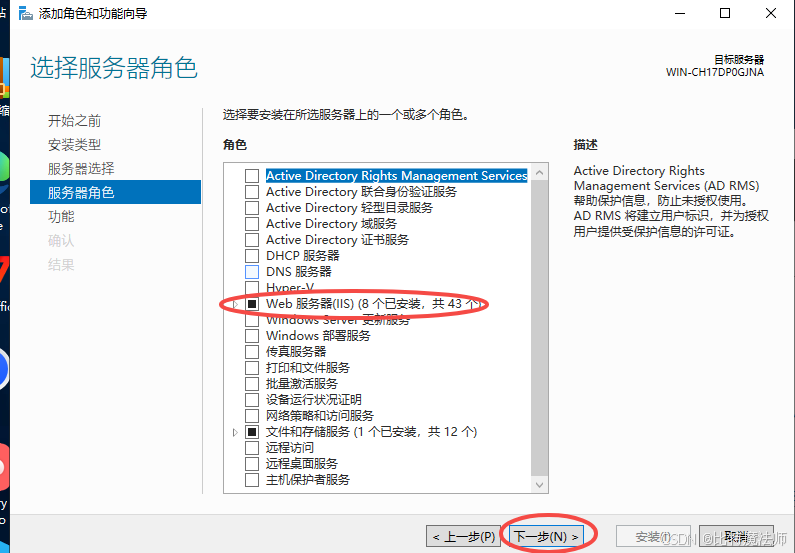Viewport: 795px width, 553px height.
Task: Click the 安装(I) install button
Action: (653, 536)
